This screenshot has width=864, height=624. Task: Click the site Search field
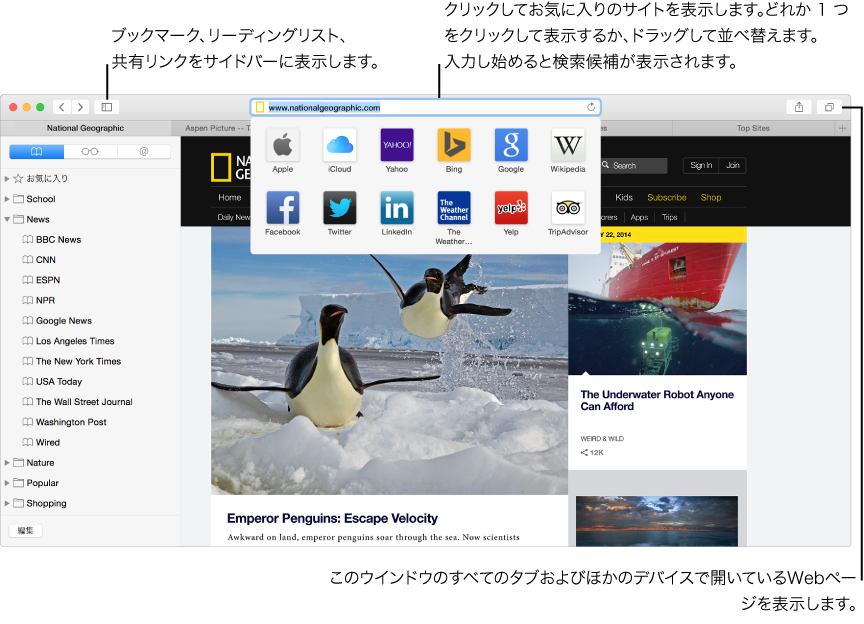tap(634, 165)
